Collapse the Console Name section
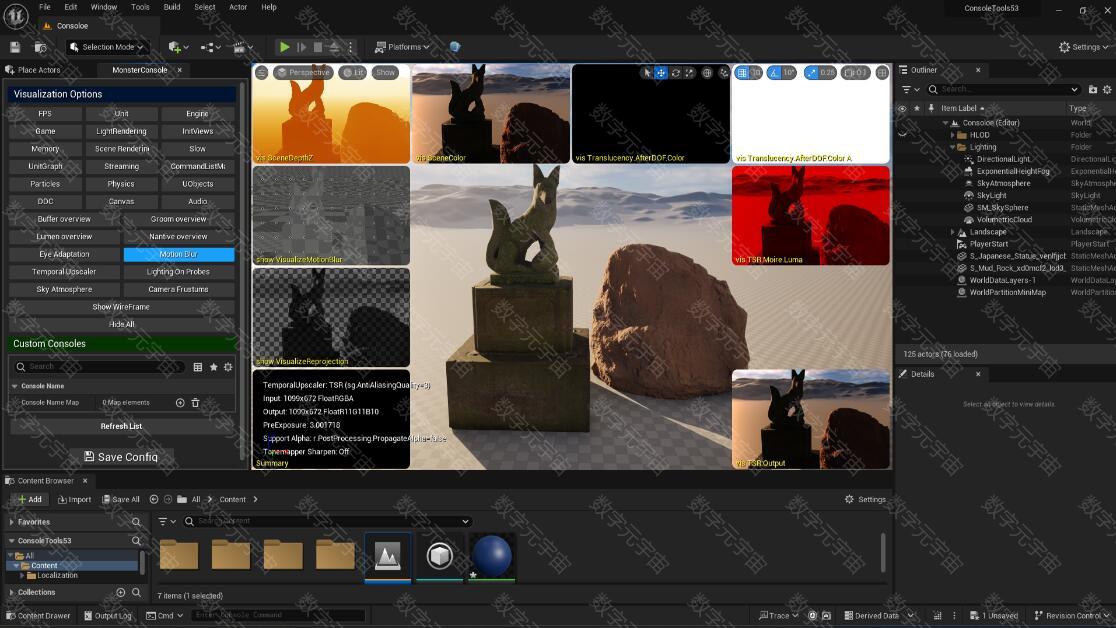The image size is (1116, 628). pyautogui.click(x=15, y=386)
